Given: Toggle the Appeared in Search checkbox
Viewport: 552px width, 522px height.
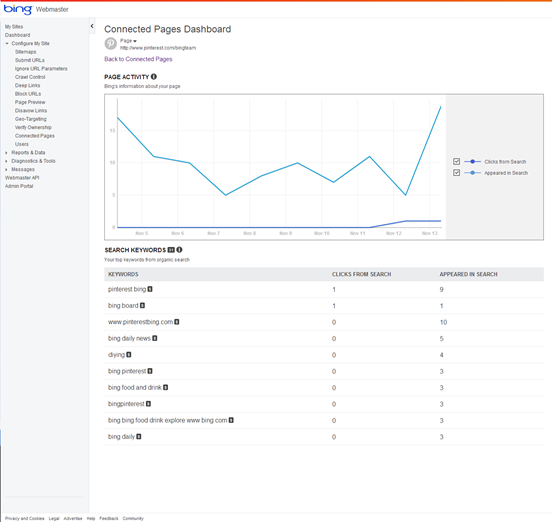Looking at the screenshot, I should pos(457,173).
